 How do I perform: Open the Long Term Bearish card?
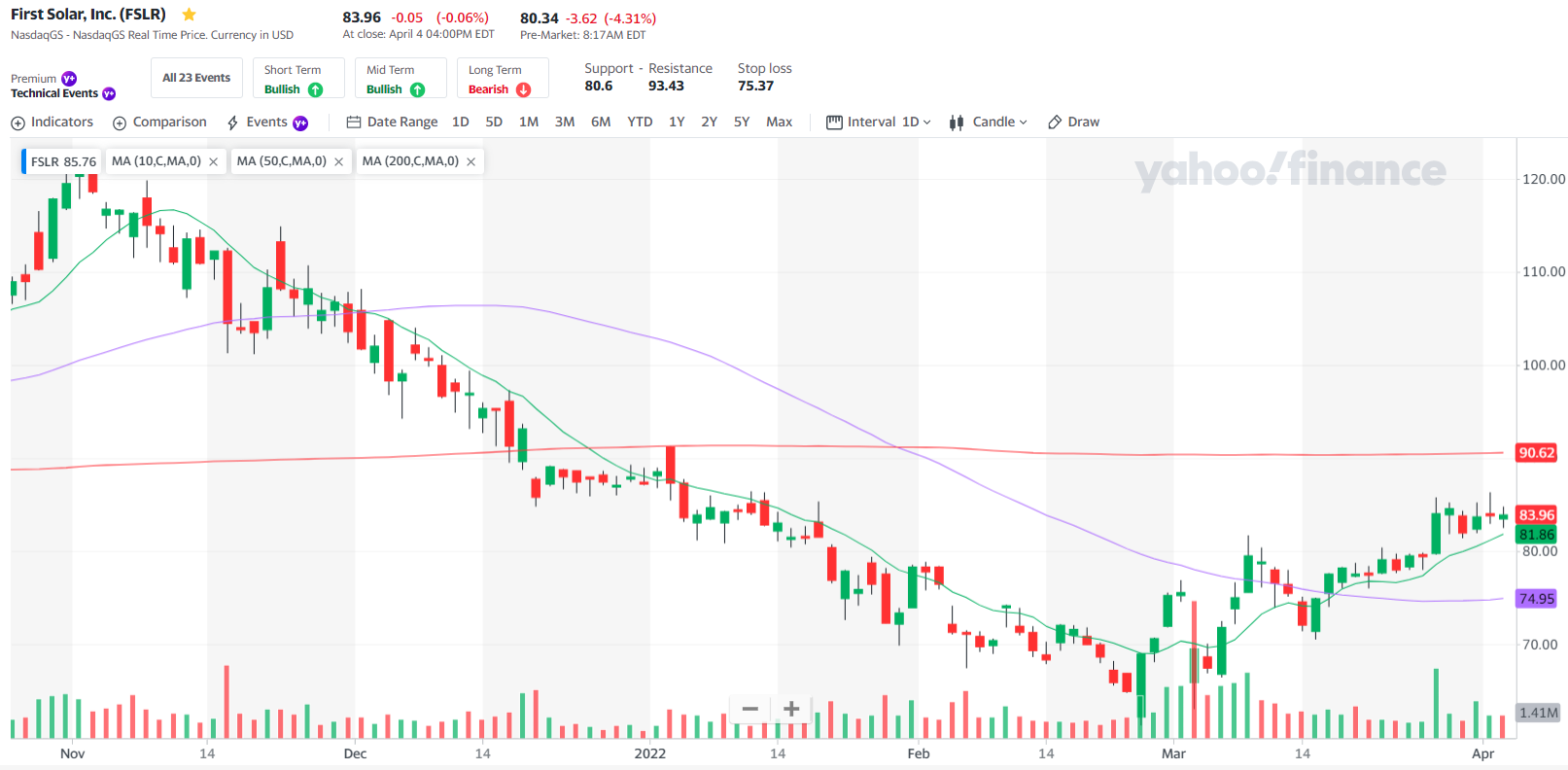coord(503,78)
